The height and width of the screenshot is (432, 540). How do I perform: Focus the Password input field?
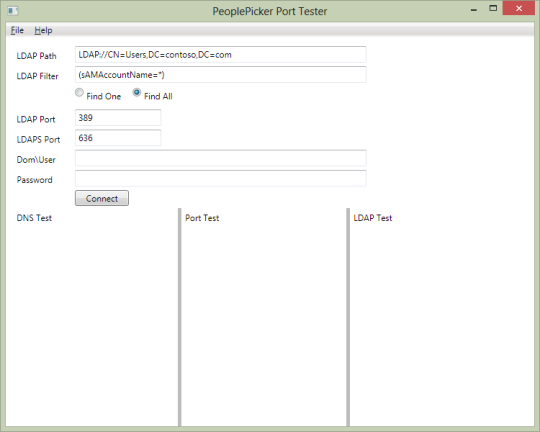220,178
